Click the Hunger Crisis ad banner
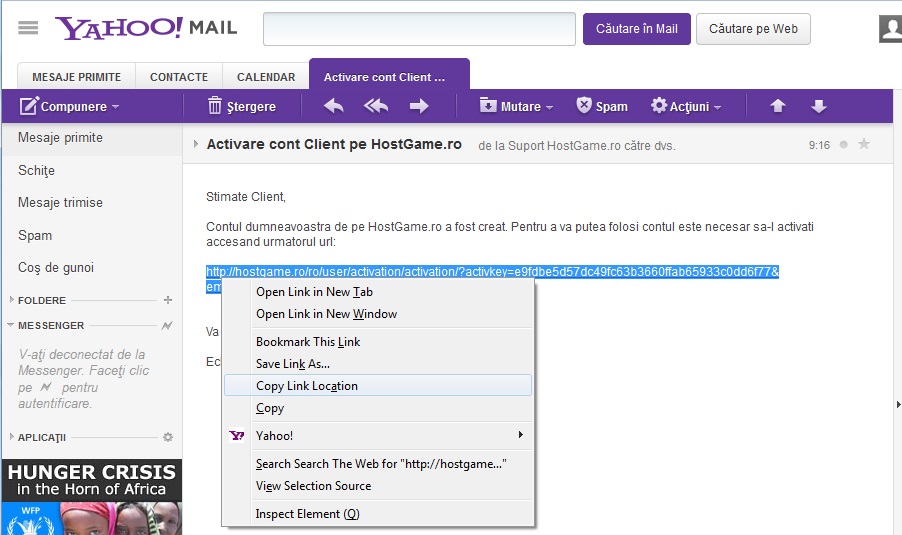Screen dimensions: 902x535 coord(92,497)
